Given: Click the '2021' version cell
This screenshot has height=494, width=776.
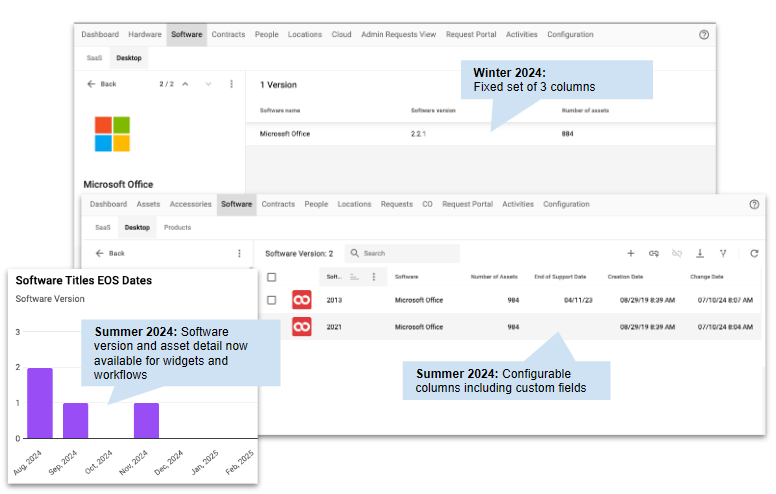Looking at the screenshot, I should (x=334, y=327).
